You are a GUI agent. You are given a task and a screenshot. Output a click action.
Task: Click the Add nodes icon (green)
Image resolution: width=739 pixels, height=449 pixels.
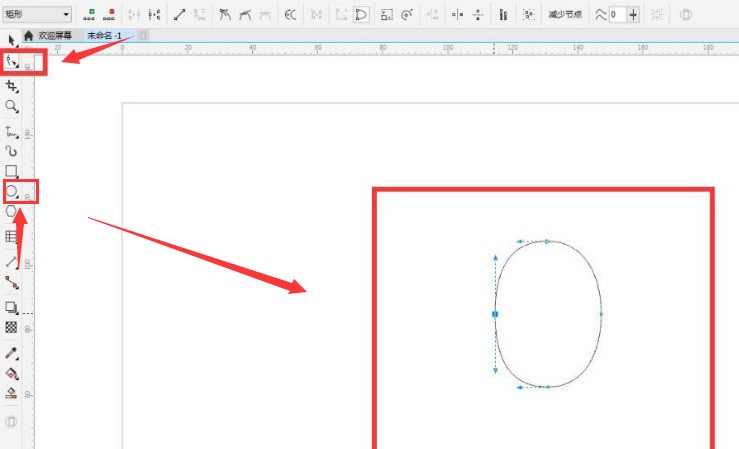pos(89,15)
